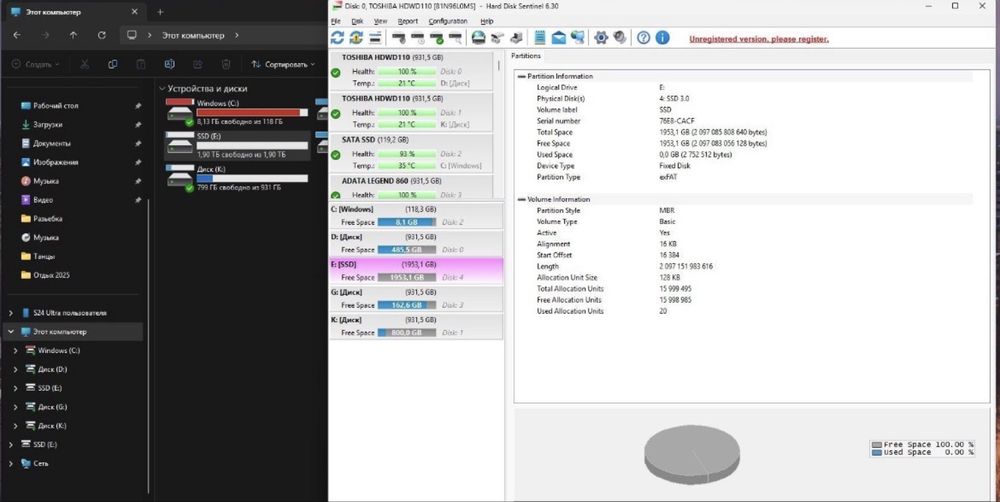Viewport: 1000px width, 502px height.
Task: Open a new Explorer tab with plus
Action: pyautogui.click(x=160, y=11)
